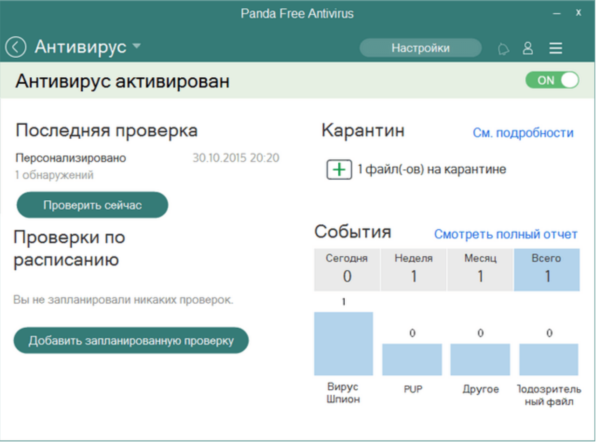Viewport: 600px width, 447px height.
Task: Click the PUP chart bar
Action: [412, 359]
